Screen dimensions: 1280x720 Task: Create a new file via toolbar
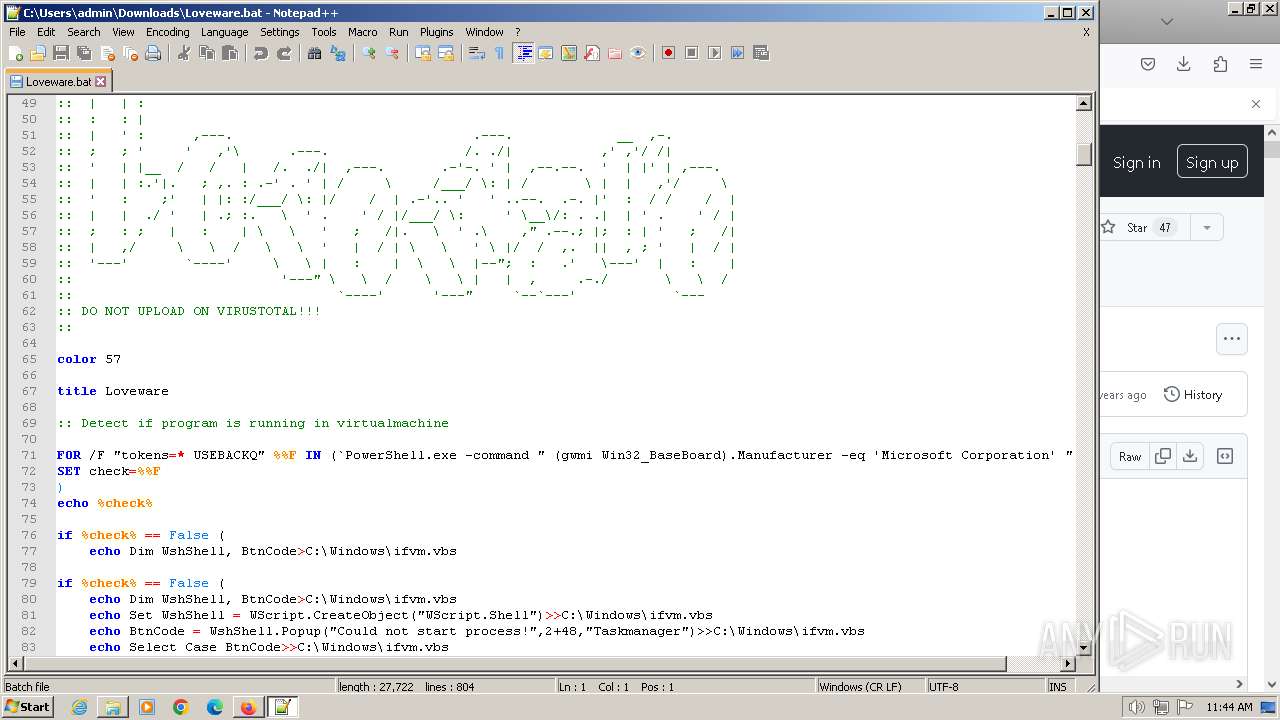point(16,53)
